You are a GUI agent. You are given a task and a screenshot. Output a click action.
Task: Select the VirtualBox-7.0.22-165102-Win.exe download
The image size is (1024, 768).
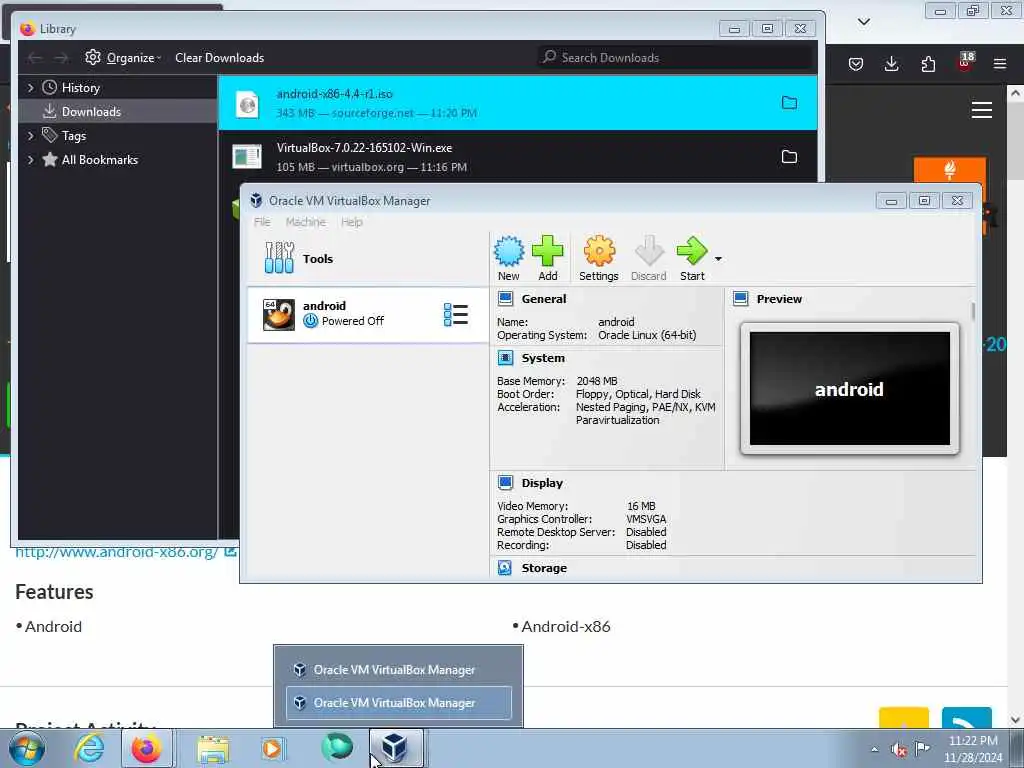click(x=517, y=157)
